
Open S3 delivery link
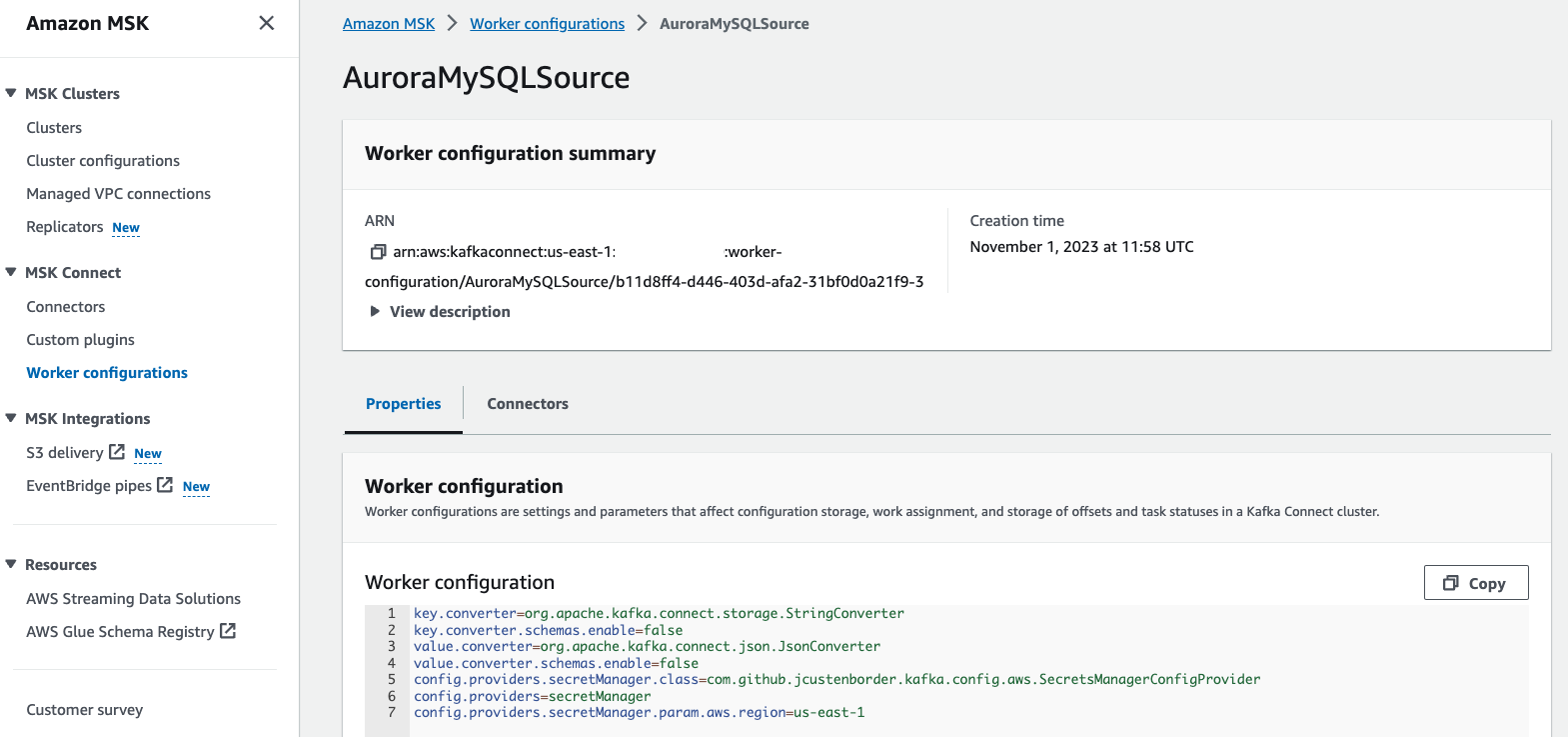coord(65,453)
